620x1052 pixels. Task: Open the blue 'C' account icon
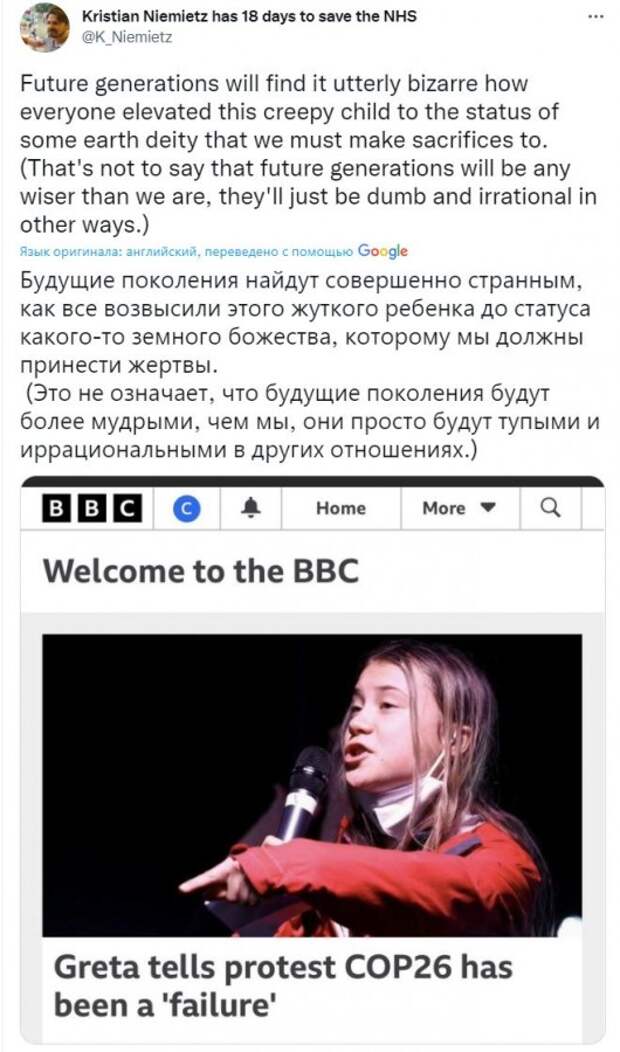(187, 509)
